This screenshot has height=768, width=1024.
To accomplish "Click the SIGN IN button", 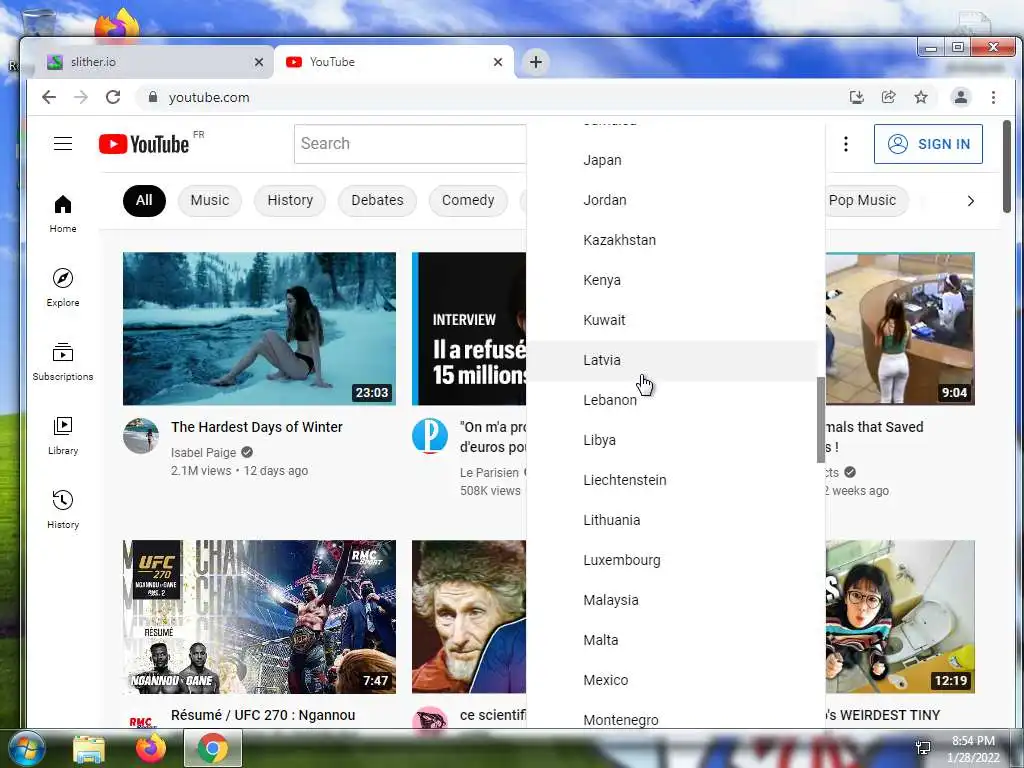I will [x=928, y=144].
